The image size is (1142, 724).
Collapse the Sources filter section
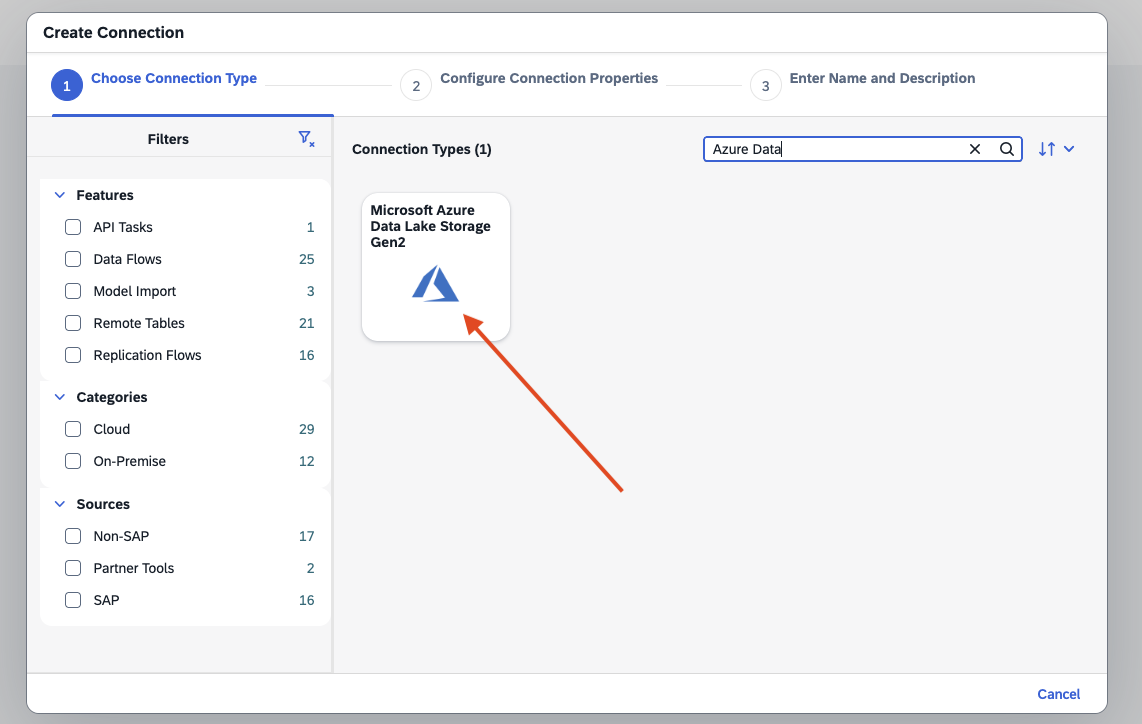point(59,504)
